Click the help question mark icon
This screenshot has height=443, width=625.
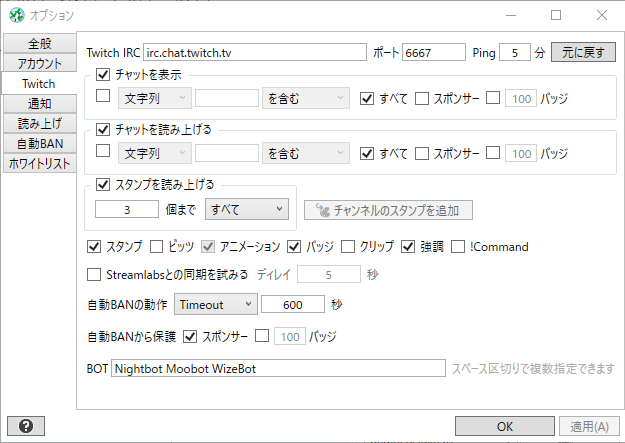click(26, 426)
